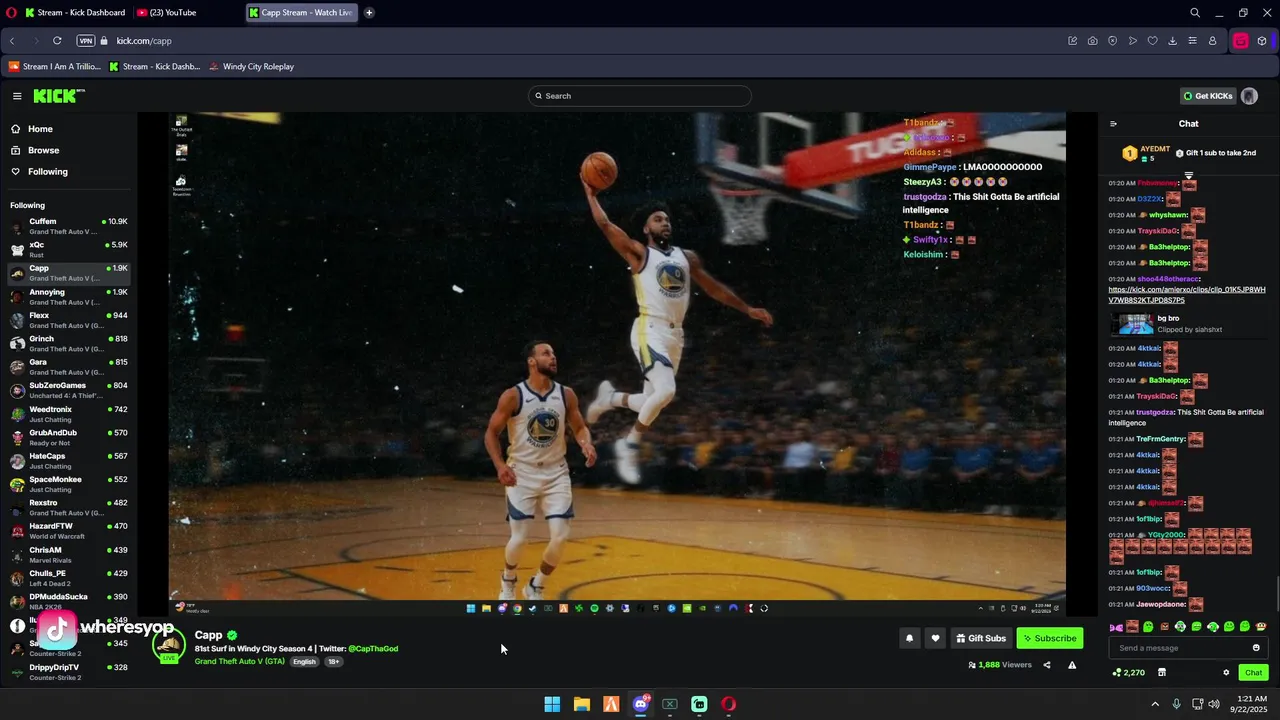Open Discord from taskbar

pyautogui.click(x=641, y=704)
